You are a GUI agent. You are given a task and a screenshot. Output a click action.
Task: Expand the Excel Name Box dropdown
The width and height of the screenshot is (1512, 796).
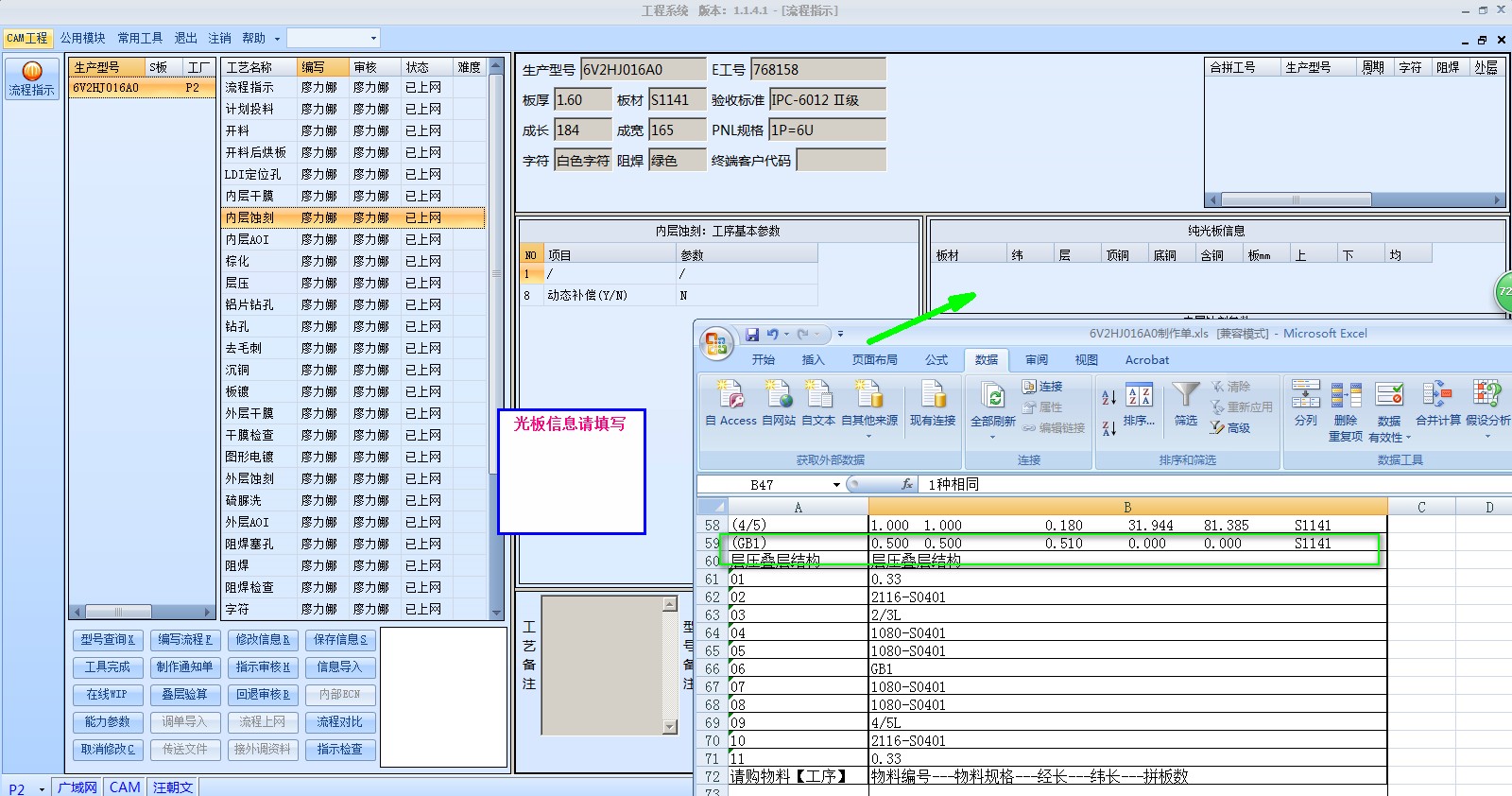click(836, 485)
